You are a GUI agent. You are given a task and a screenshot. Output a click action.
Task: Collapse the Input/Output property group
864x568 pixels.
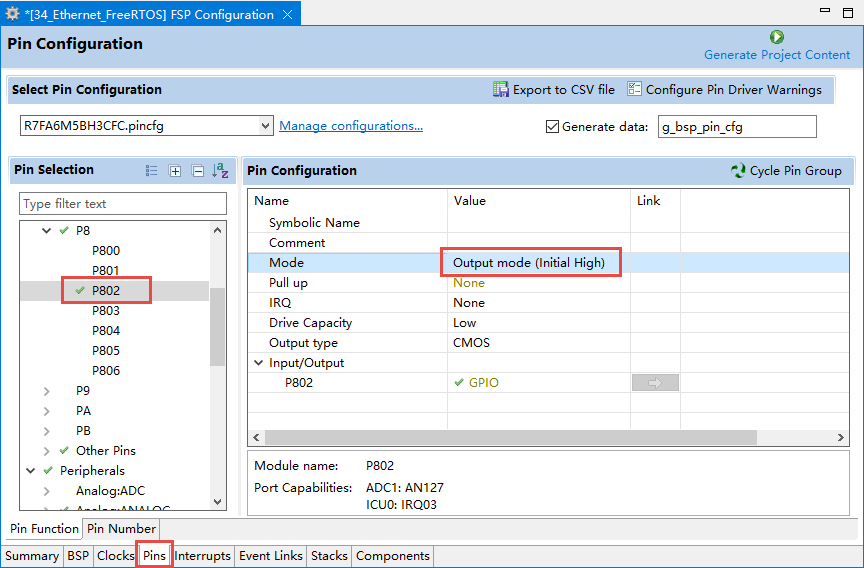click(258, 363)
